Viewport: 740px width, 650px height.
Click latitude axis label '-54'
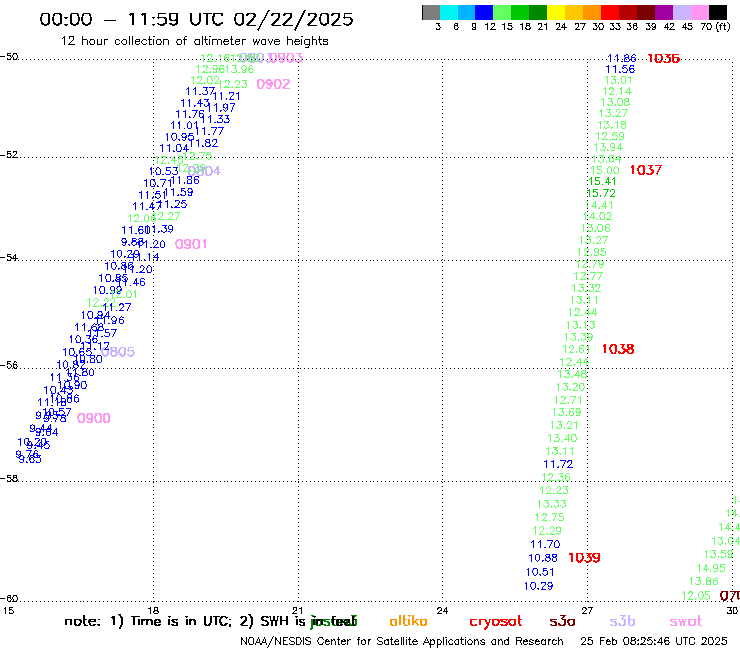click(x=9, y=257)
